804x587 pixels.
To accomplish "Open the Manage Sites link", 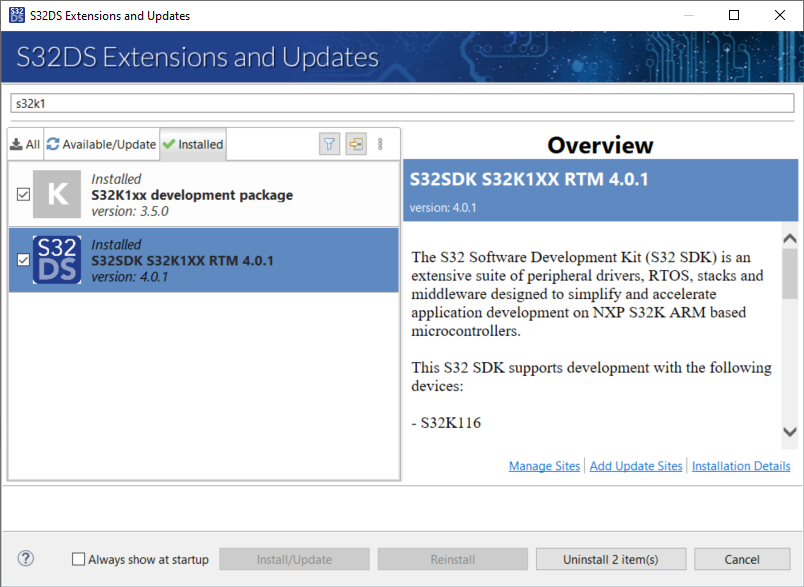I will 544,466.
